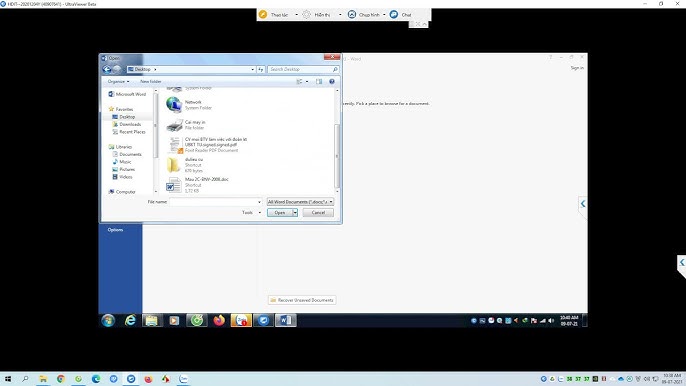Select Music library
This screenshot has height=386, width=686.
[122, 161]
